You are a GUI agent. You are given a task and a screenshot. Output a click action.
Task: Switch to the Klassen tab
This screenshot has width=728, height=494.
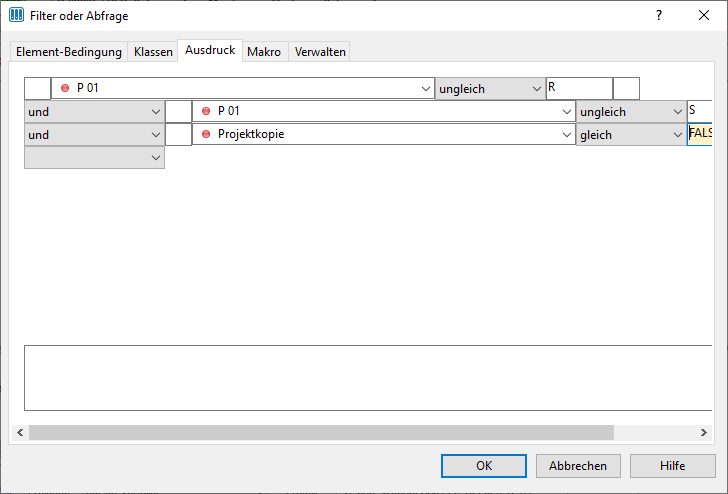click(x=153, y=52)
